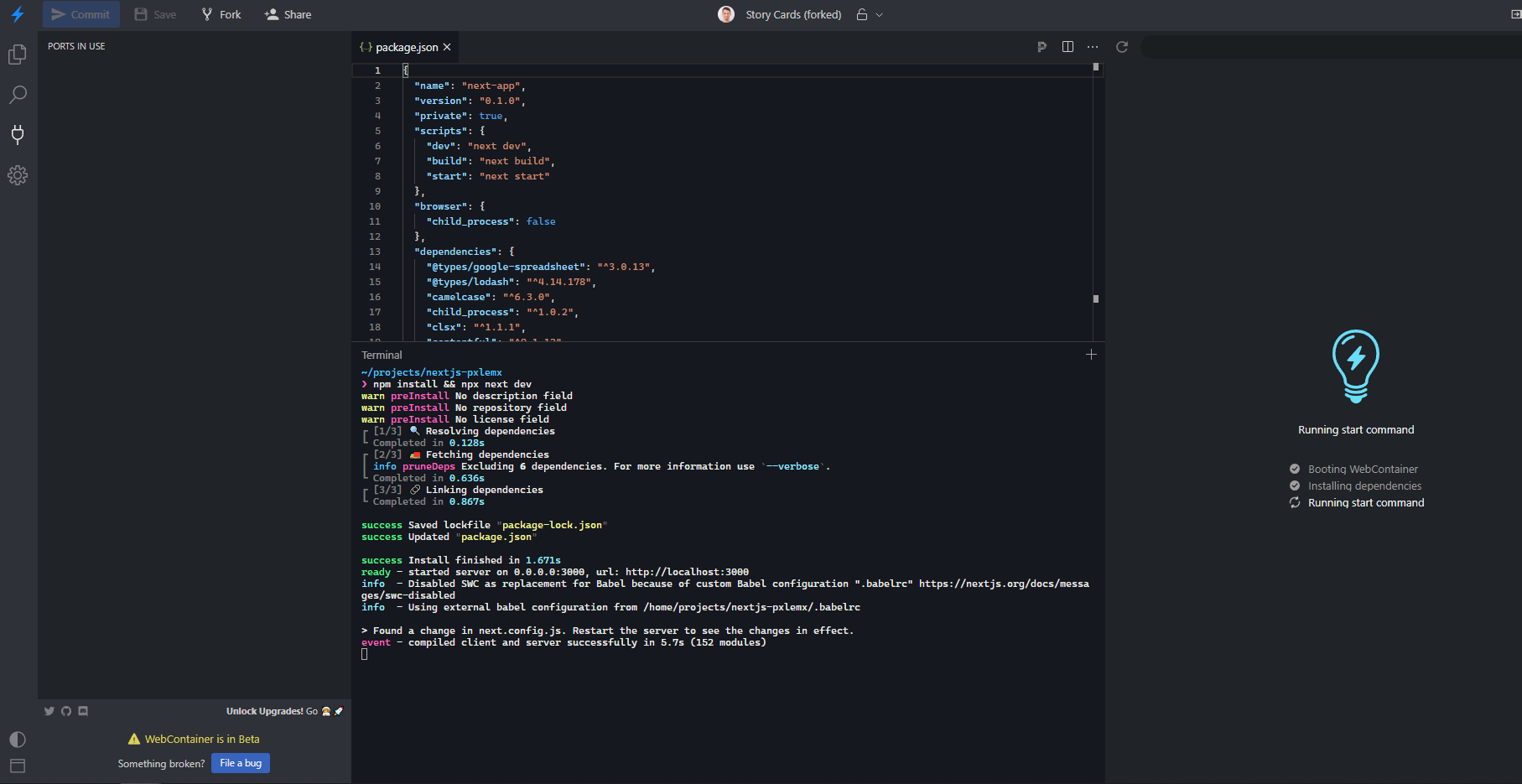1522x784 pixels.
Task: Format code using the Prettier icon
Action: [1042, 47]
